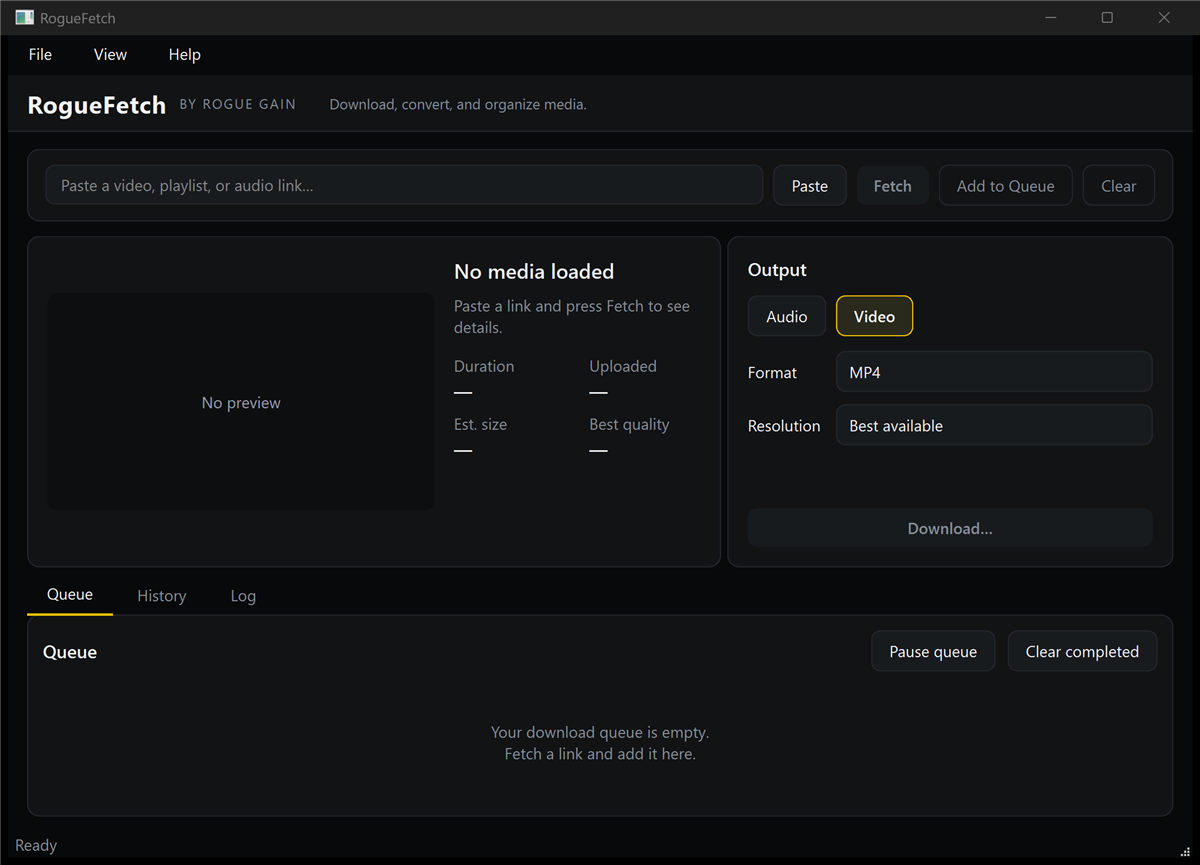This screenshot has height=865, width=1200.
Task: Open the View menu
Action: [x=110, y=55]
